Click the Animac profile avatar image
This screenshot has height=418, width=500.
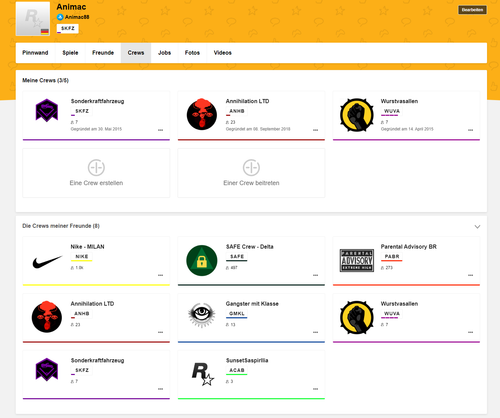[33, 19]
